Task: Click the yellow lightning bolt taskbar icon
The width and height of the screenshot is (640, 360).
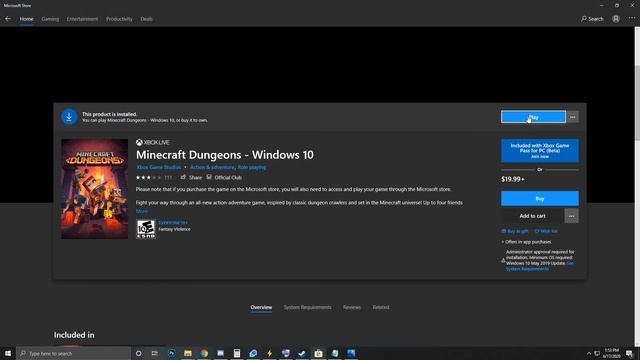Action: 269,353
